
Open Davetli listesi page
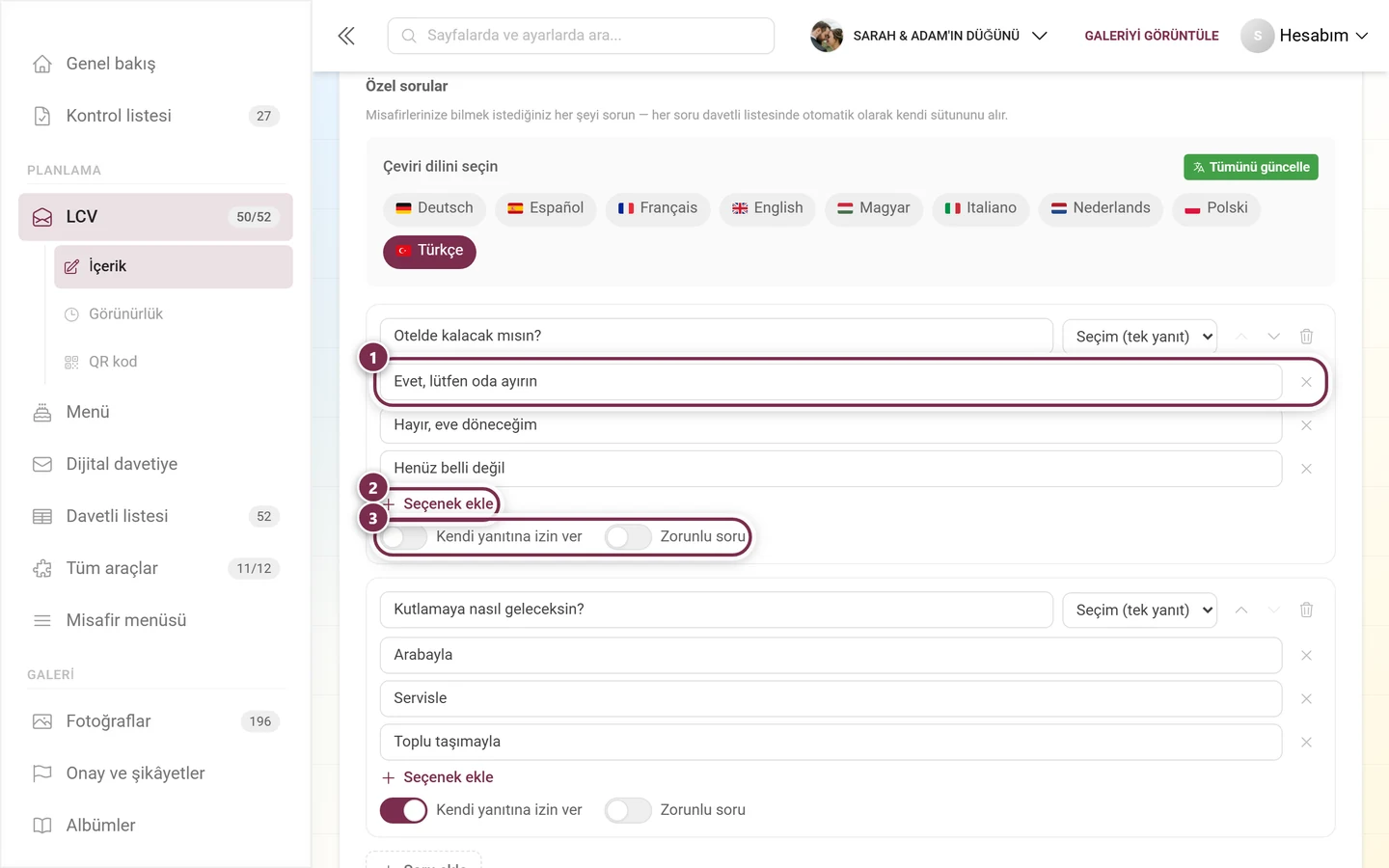click(155, 516)
